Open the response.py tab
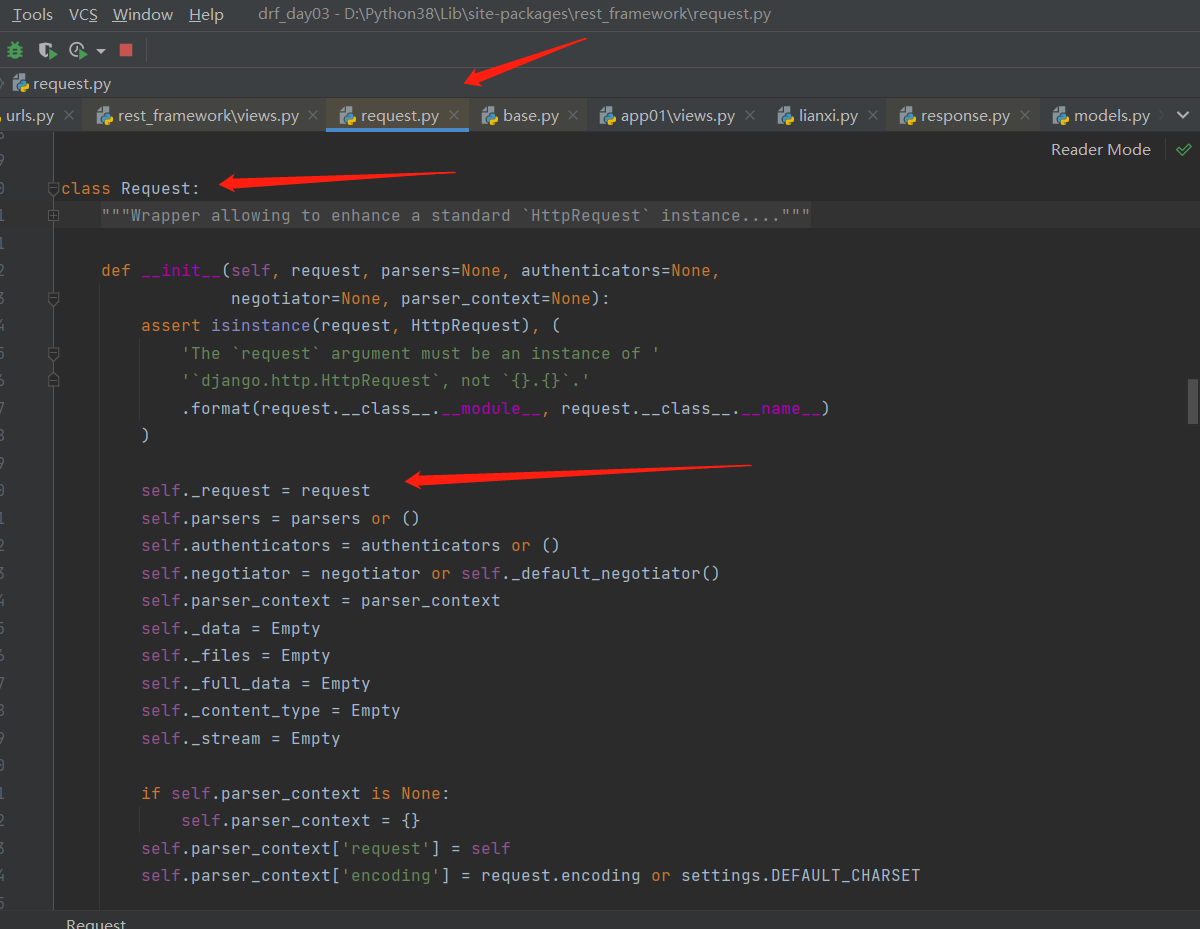The image size is (1200, 929). pos(965,116)
